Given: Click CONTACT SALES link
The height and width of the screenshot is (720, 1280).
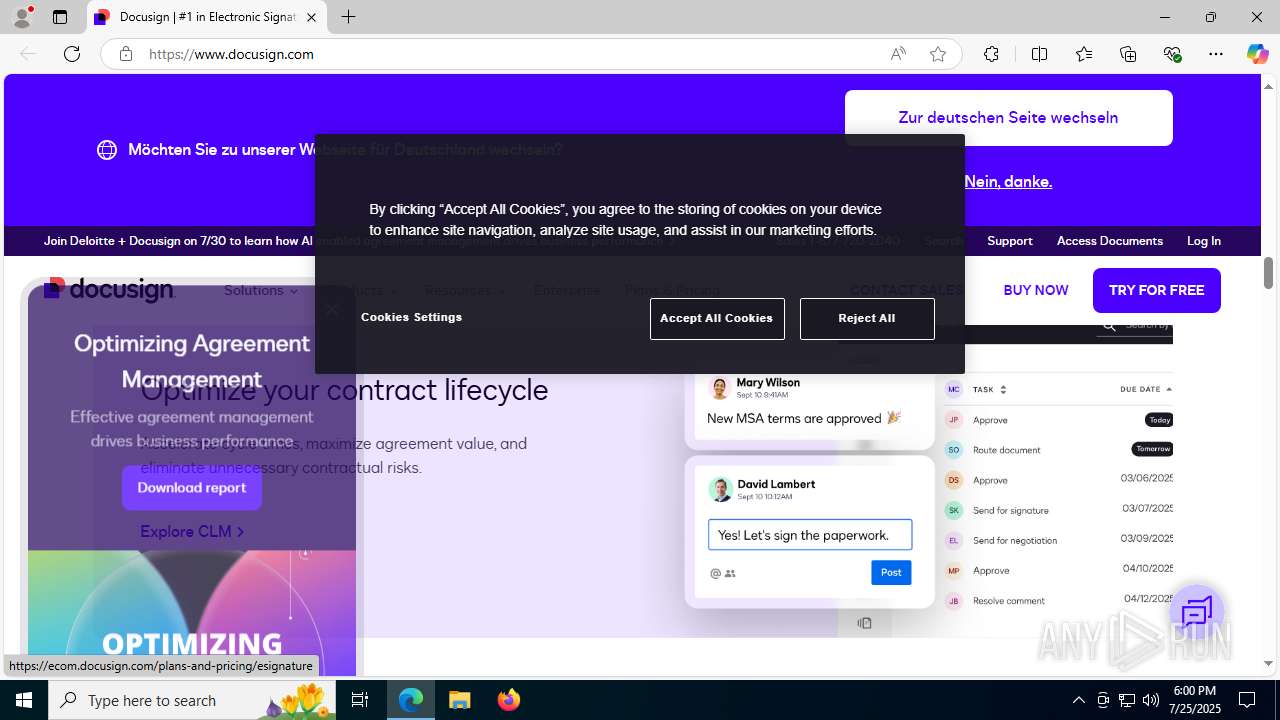Looking at the screenshot, I should click(x=906, y=290).
